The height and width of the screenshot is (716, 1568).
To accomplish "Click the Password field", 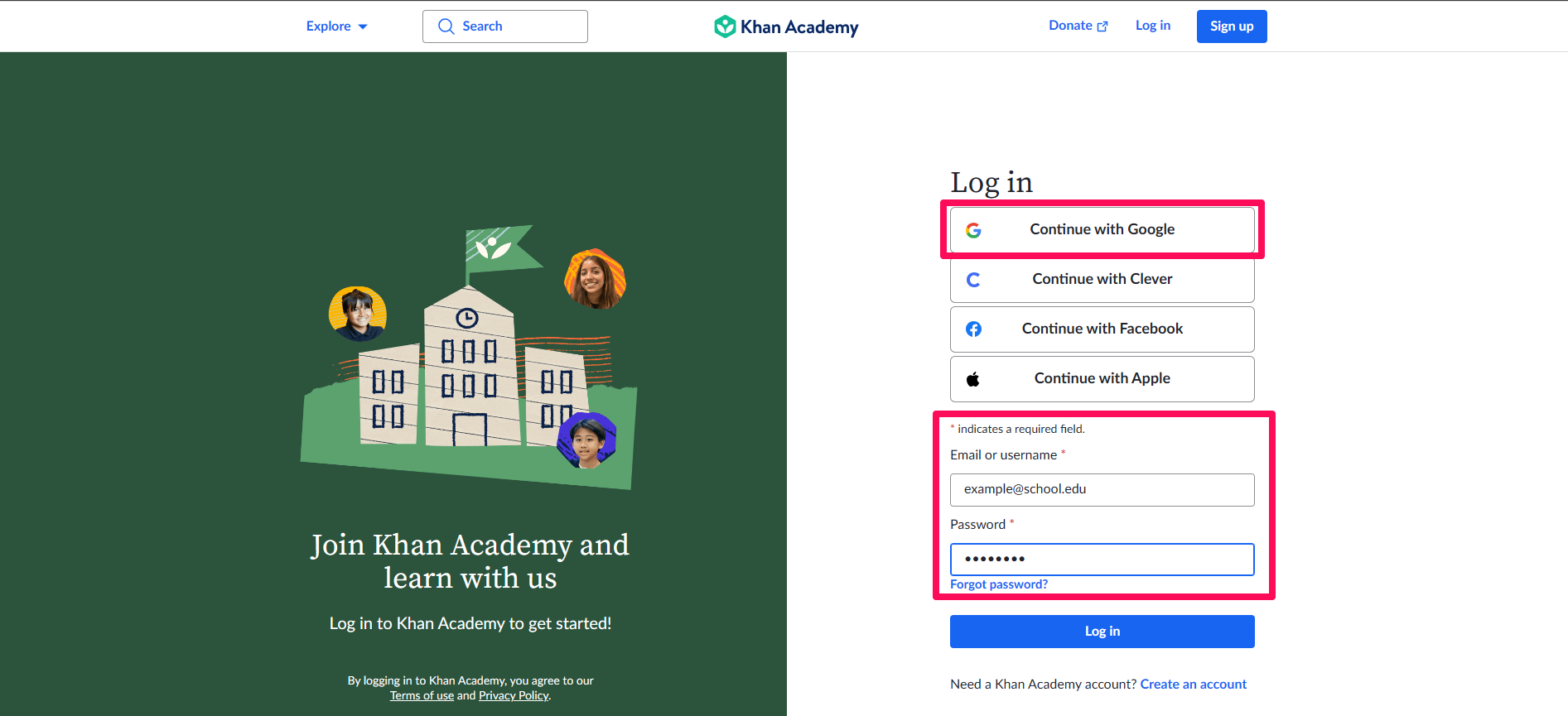I will [x=1102, y=560].
